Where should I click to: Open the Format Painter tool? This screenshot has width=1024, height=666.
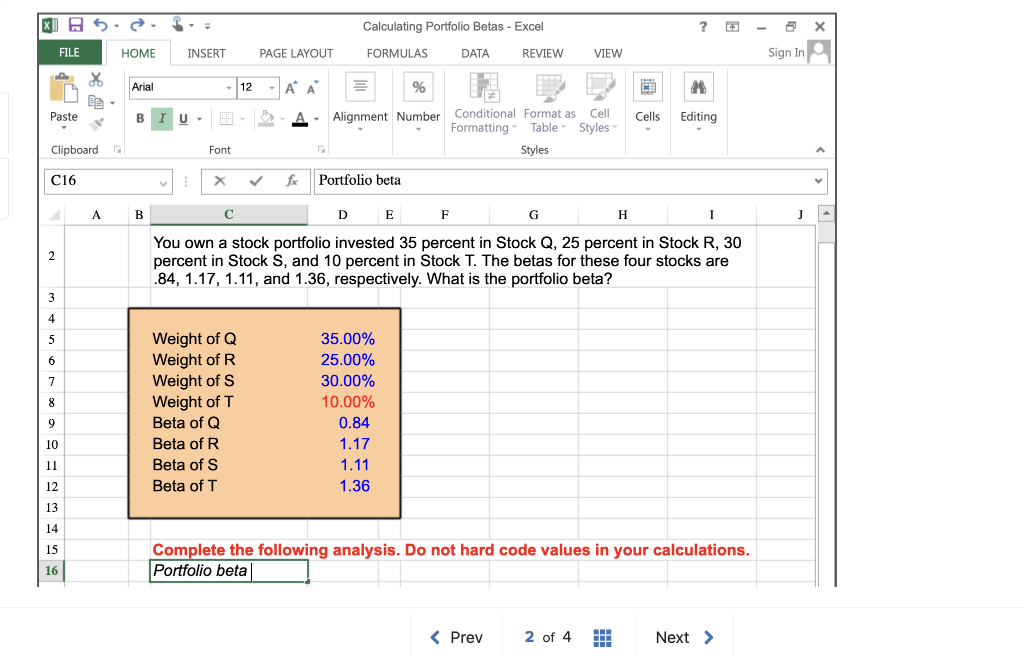(x=96, y=123)
